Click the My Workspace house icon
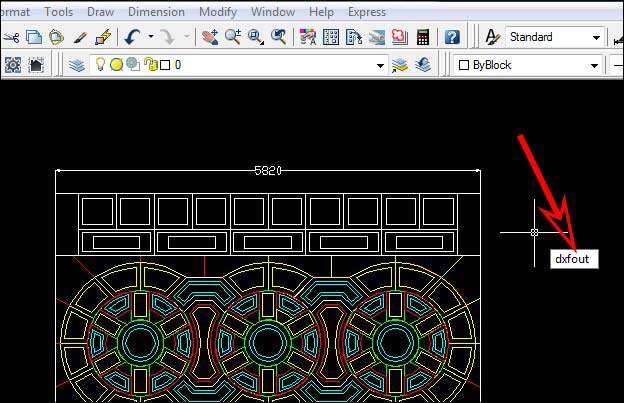Screen dimensions: 624x403 coord(36,65)
